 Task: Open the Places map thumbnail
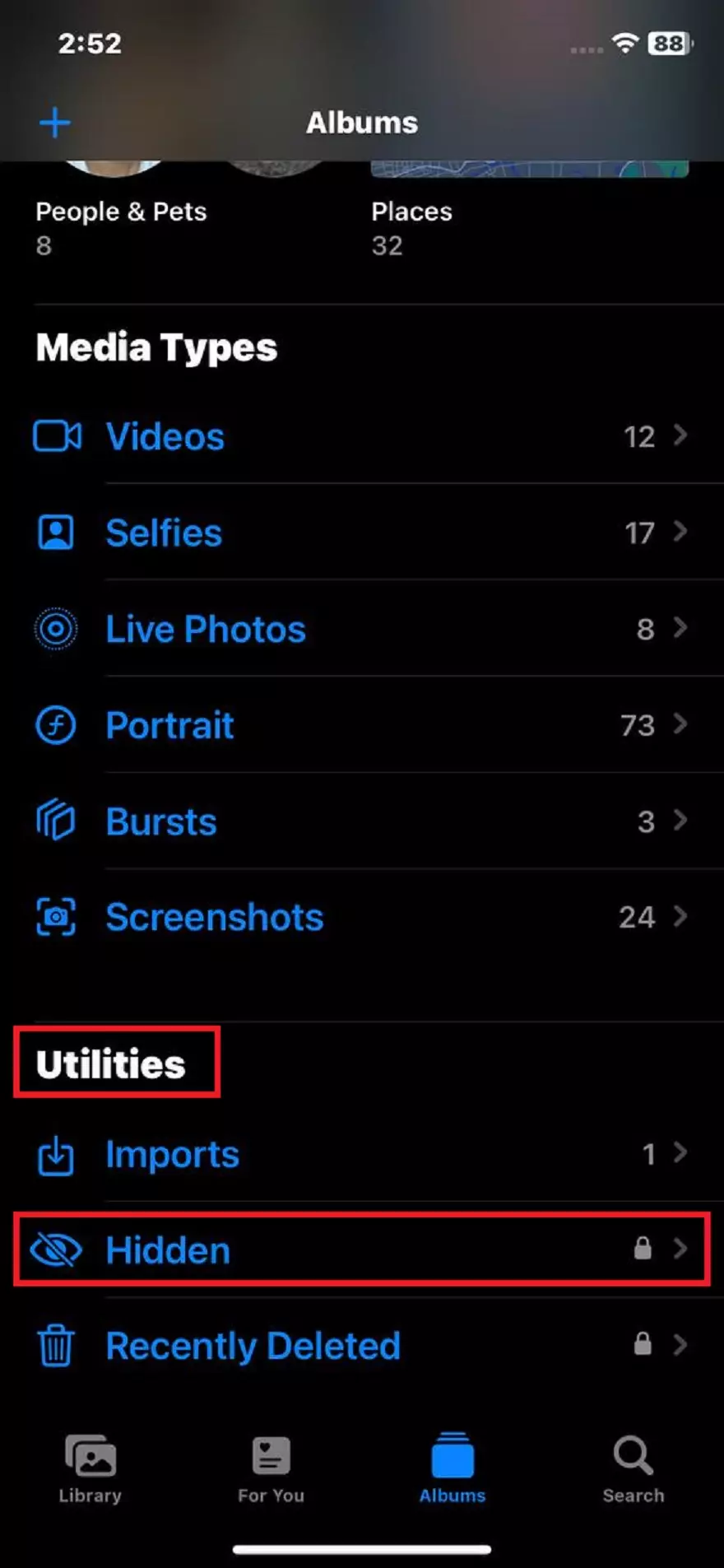(529, 170)
